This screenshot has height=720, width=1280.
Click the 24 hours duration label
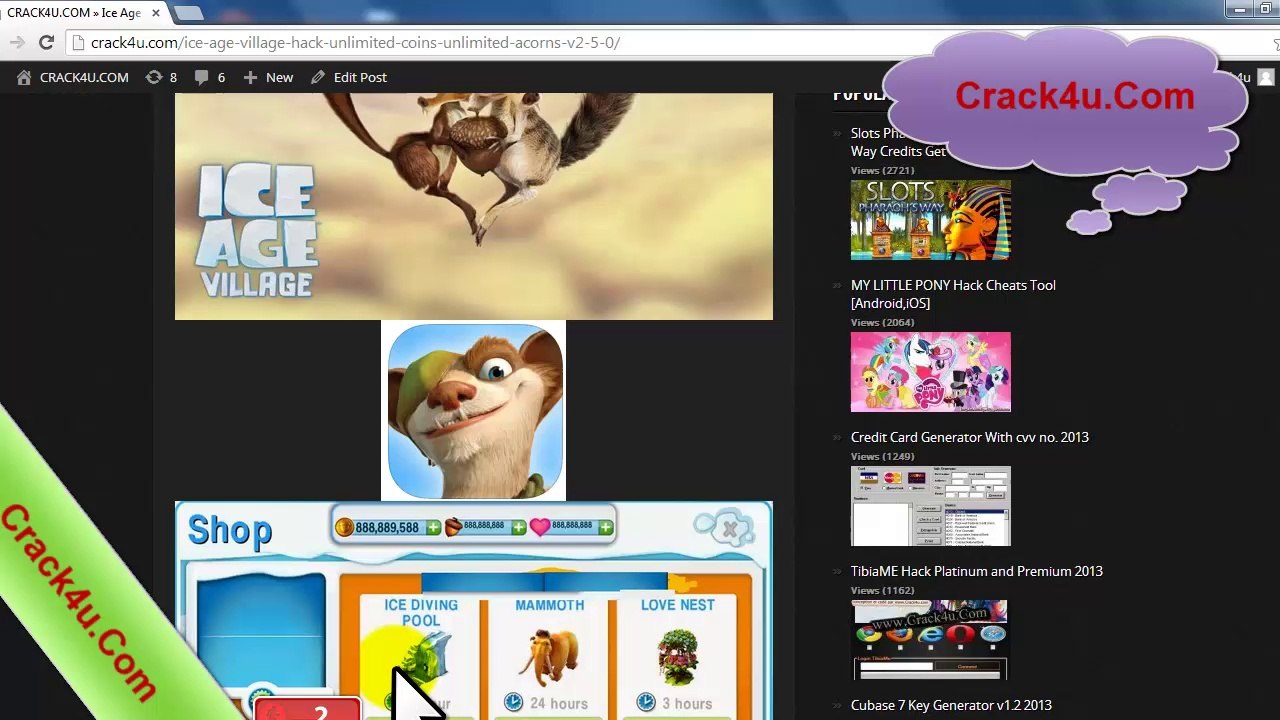[x=559, y=704]
